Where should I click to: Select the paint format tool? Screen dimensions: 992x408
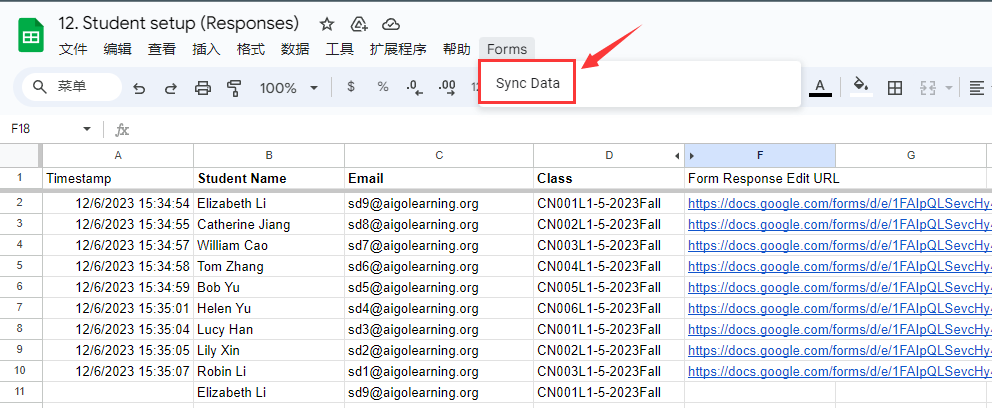pos(234,88)
